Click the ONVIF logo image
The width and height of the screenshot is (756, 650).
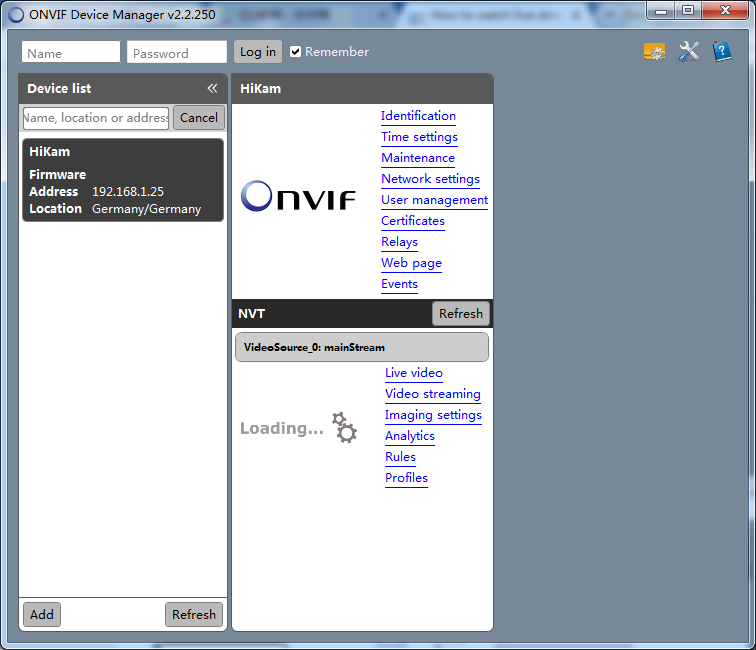pos(298,196)
